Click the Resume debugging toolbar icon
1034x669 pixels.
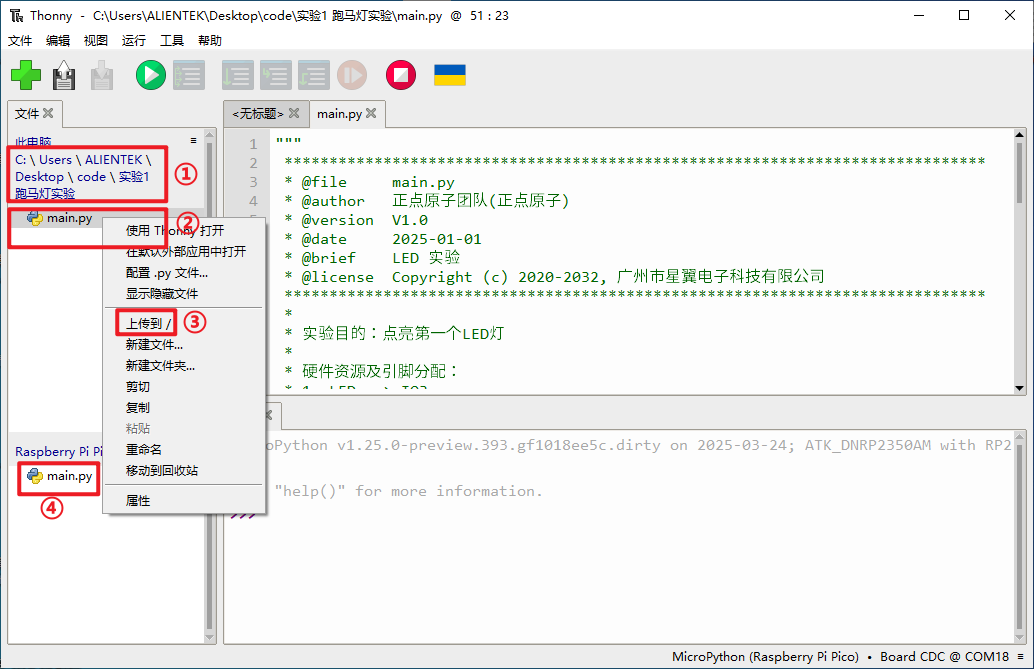351,75
